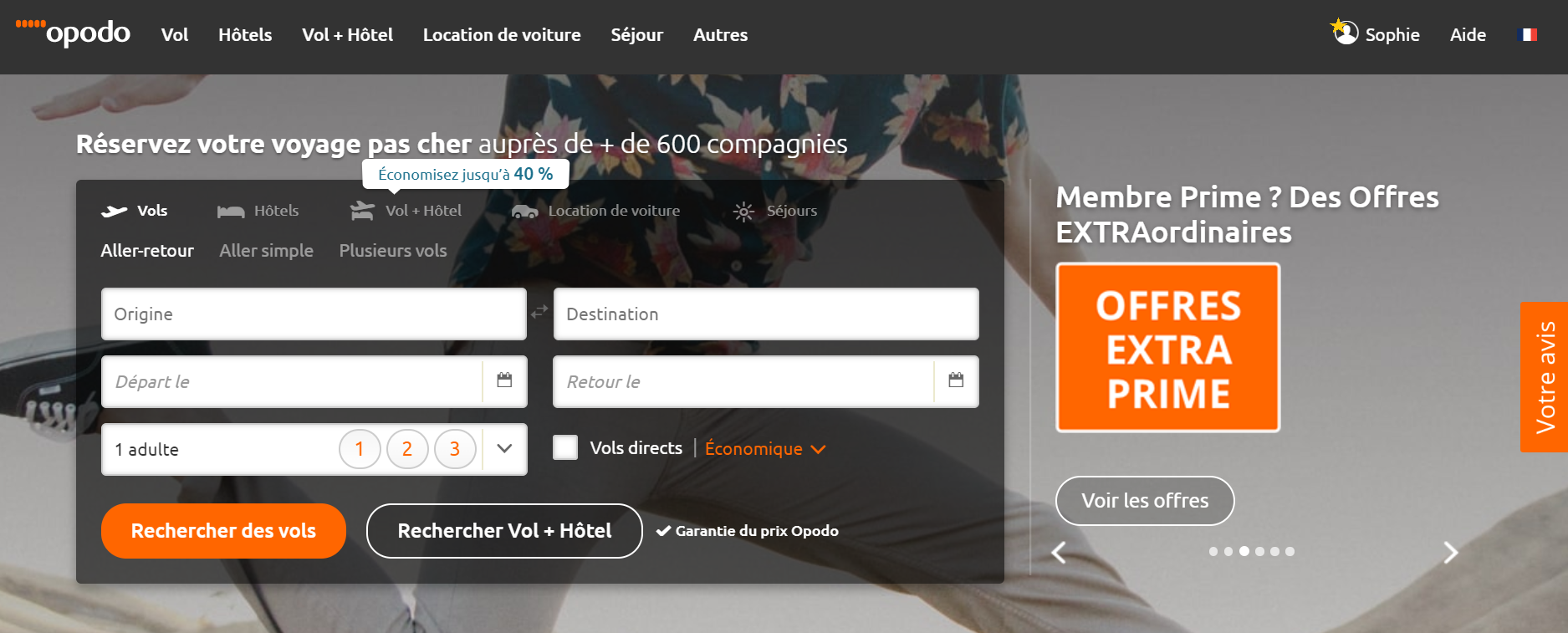The image size is (1568, 633).
Task: Expand the Économique cabin class dropdown
Action: pos(765,449)
